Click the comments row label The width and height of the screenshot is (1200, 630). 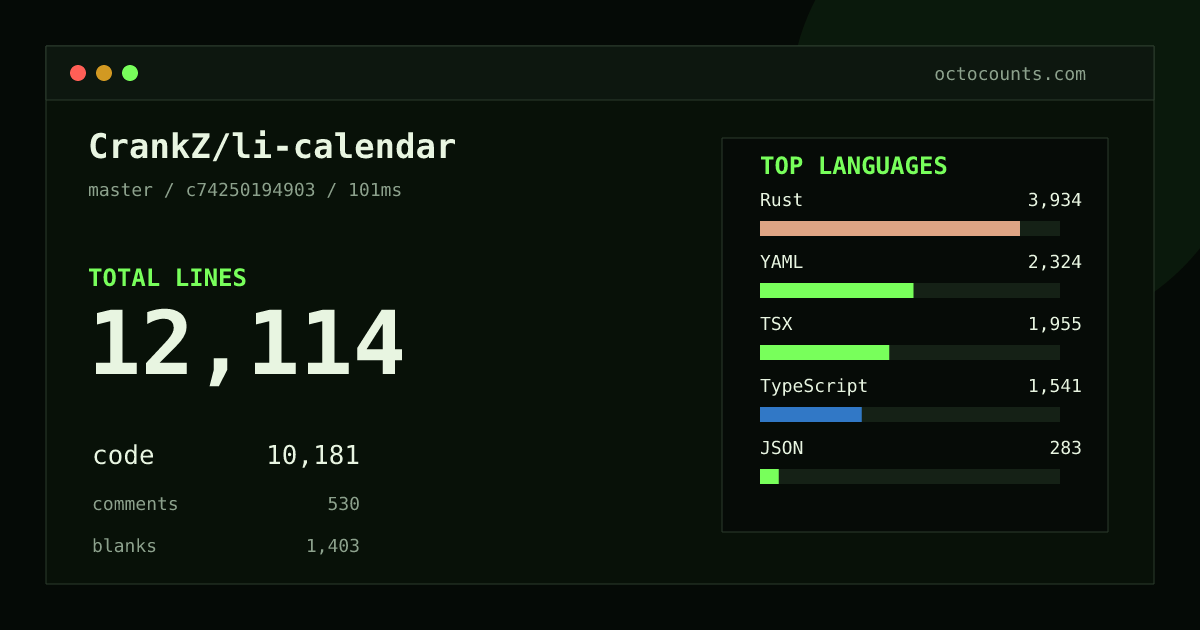tap(135, 504)
